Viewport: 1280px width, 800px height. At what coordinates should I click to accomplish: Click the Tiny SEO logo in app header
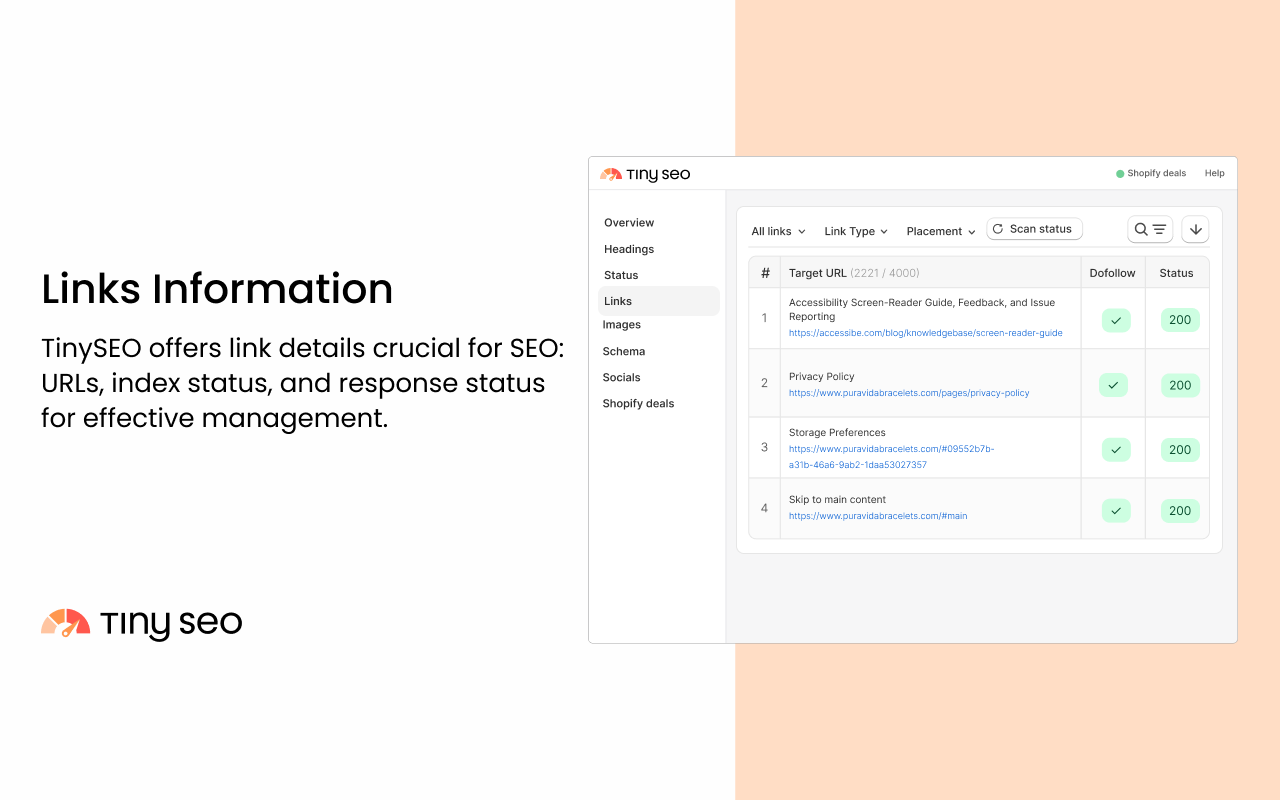point(645,174)
